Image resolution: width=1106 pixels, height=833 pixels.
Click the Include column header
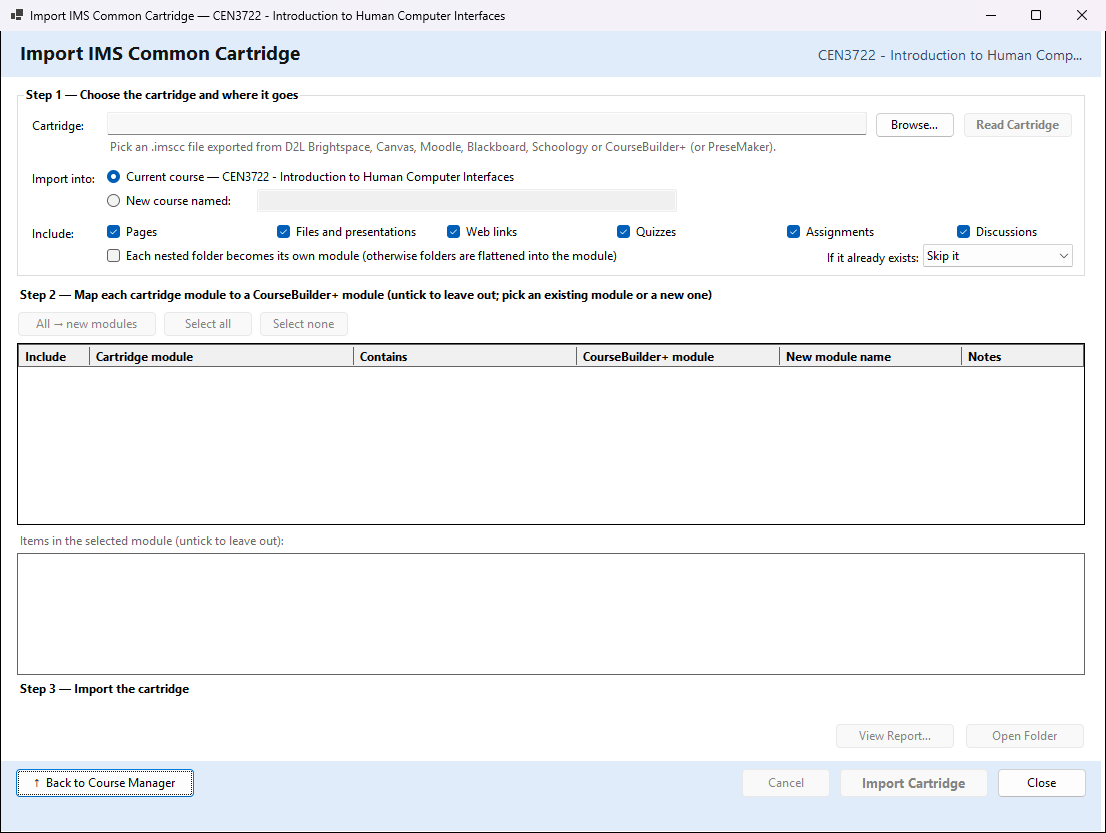[54, 356]
